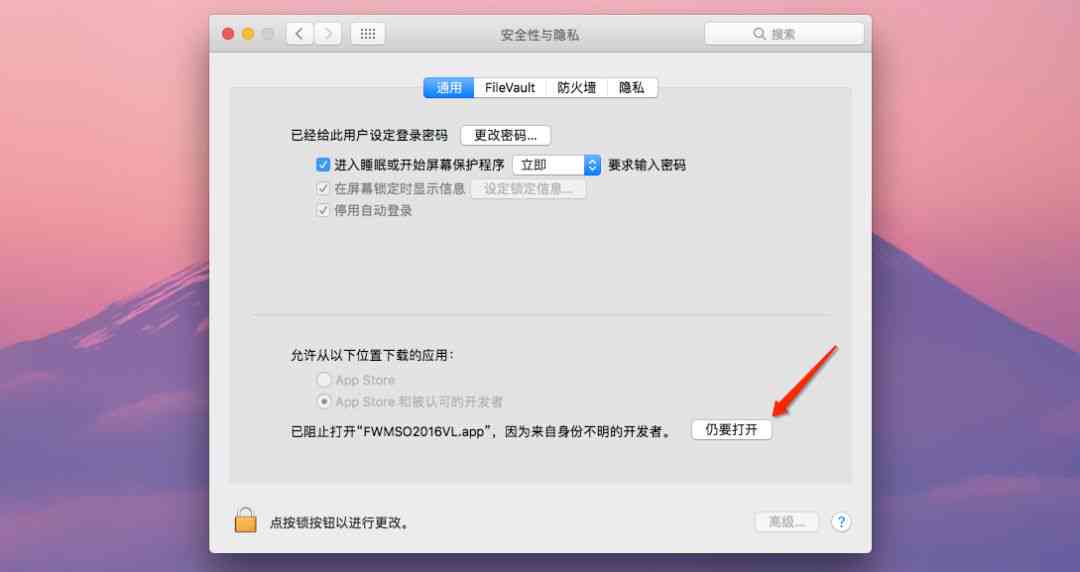Viewport: 1080px width, 572px height.
Task: Show all preferences grid button
Action: pyautogui.click(x=368, y=34)
